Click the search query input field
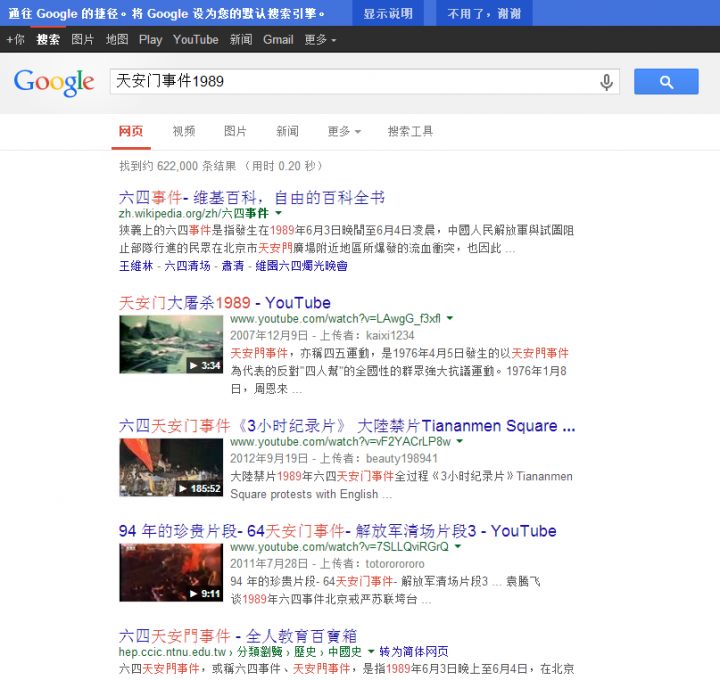The image size is (720, 680). pyautogui.click(x=350, y=82)
